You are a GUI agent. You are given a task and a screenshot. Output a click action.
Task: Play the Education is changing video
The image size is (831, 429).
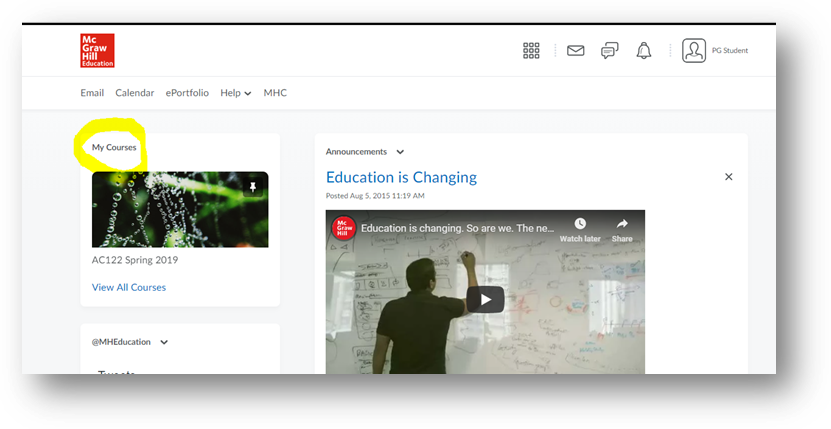click(485, 299)
